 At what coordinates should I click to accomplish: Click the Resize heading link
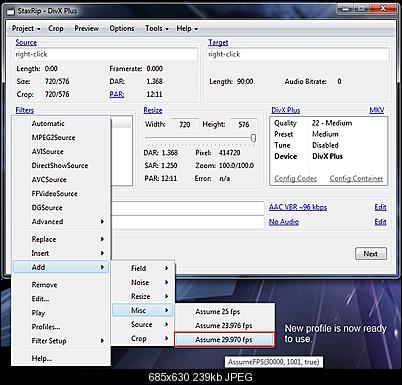[x=153, y=110]
